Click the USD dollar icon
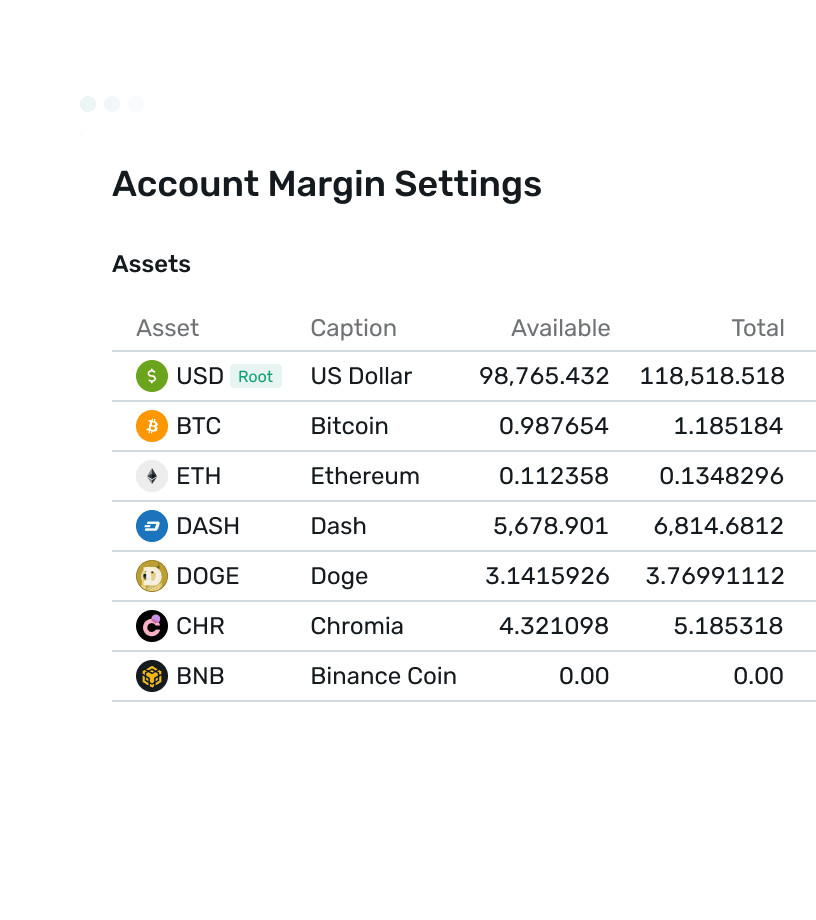Screen dimensions: 816x920 pyautogui.click(x=150, y=376)
